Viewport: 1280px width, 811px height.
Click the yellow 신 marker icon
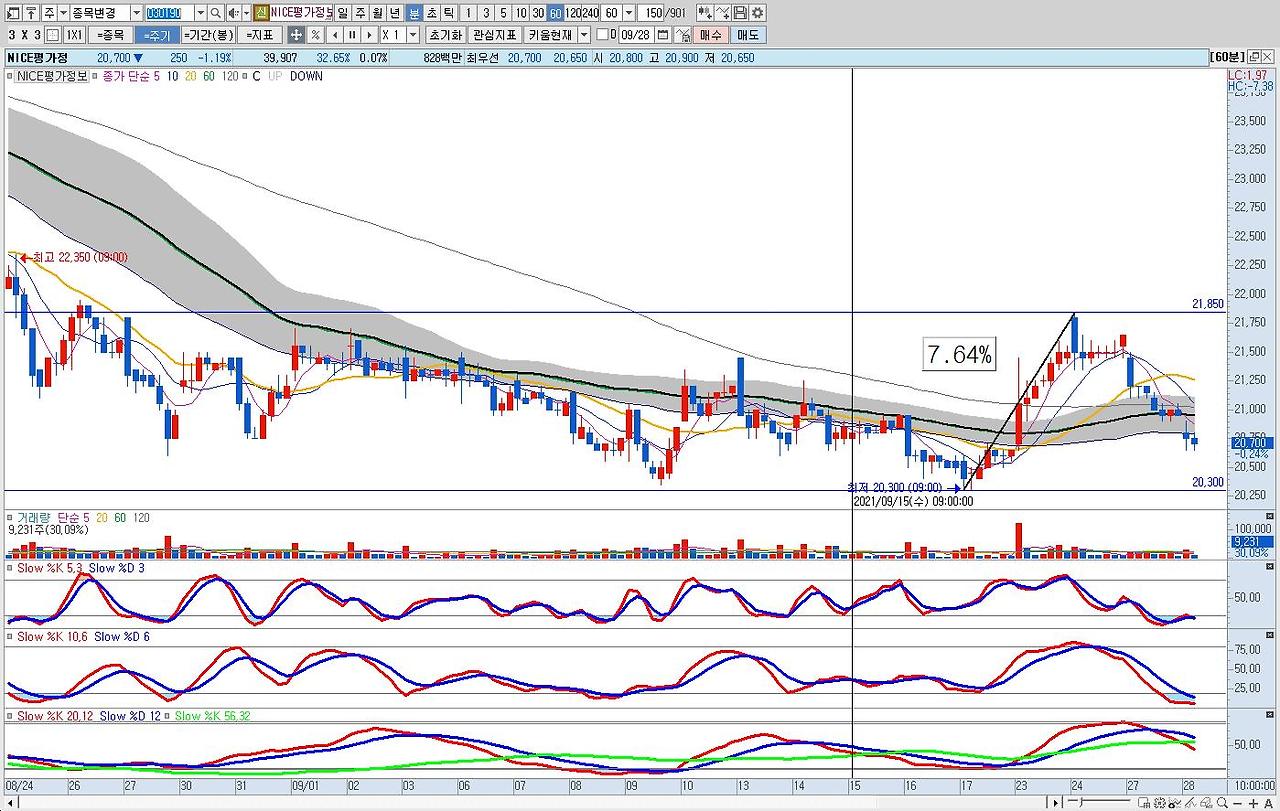click(x=261, y=13)
